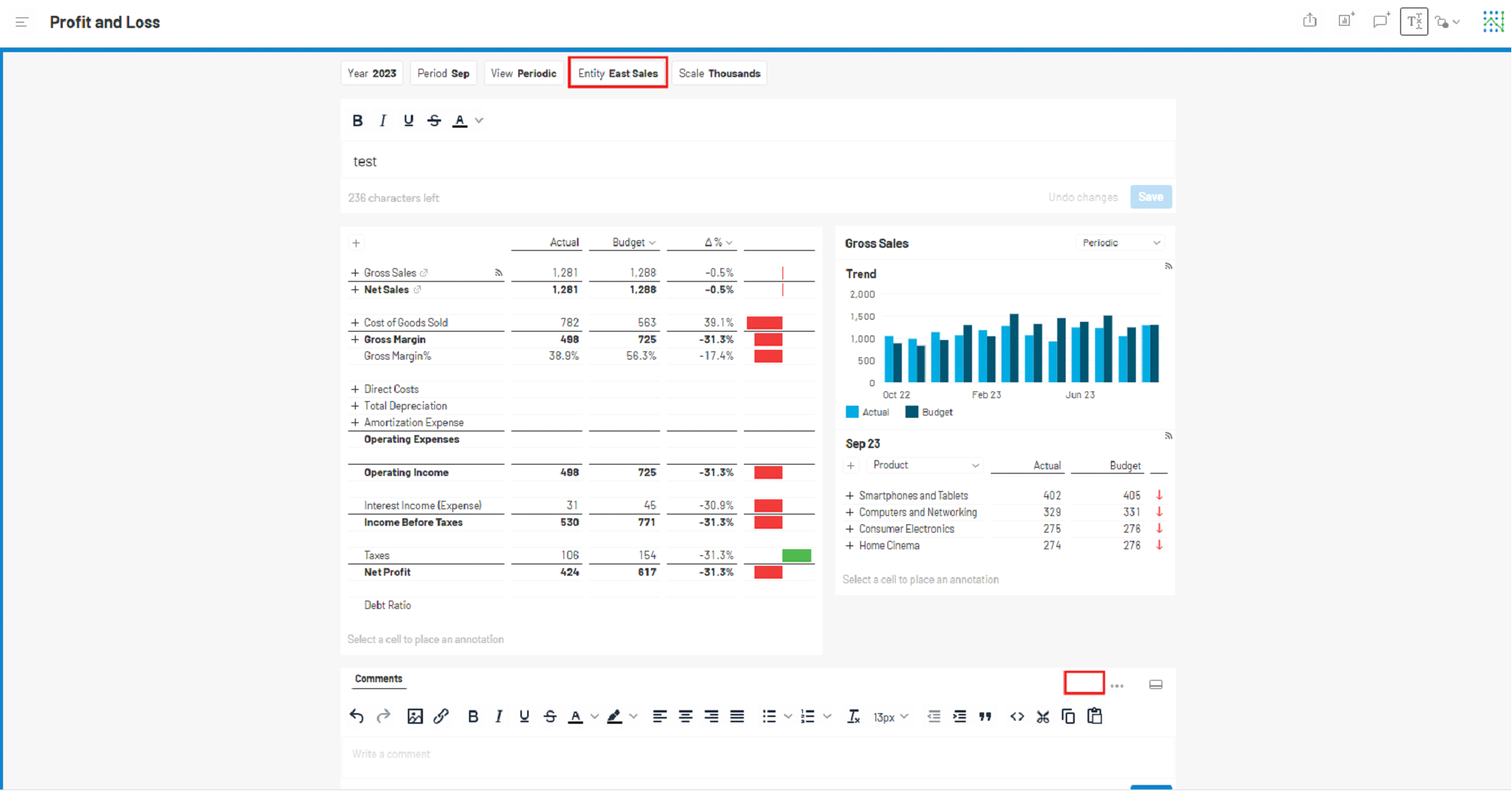Toggle bold in the annotation editor

coord(357,120)
